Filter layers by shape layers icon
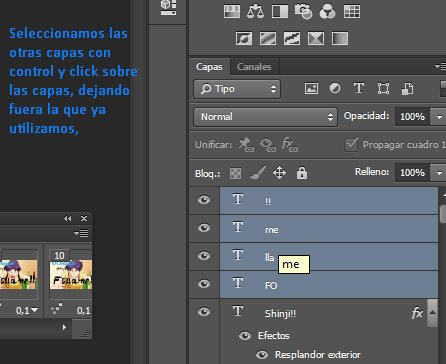Image resolution: width=446 pixels, height=364 pixels. [x=383, y=89]
